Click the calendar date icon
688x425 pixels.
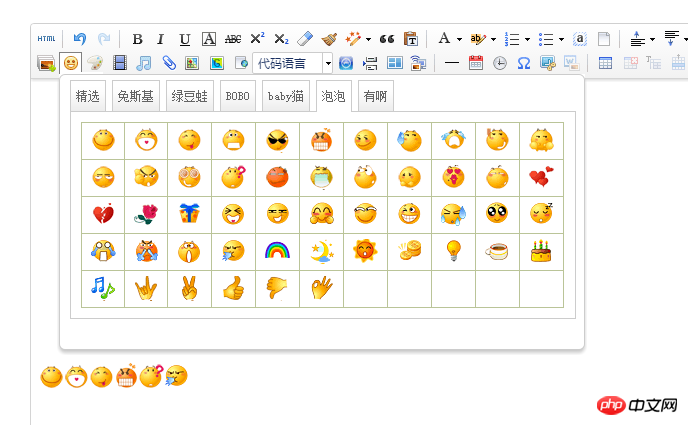tap(476, 62)
